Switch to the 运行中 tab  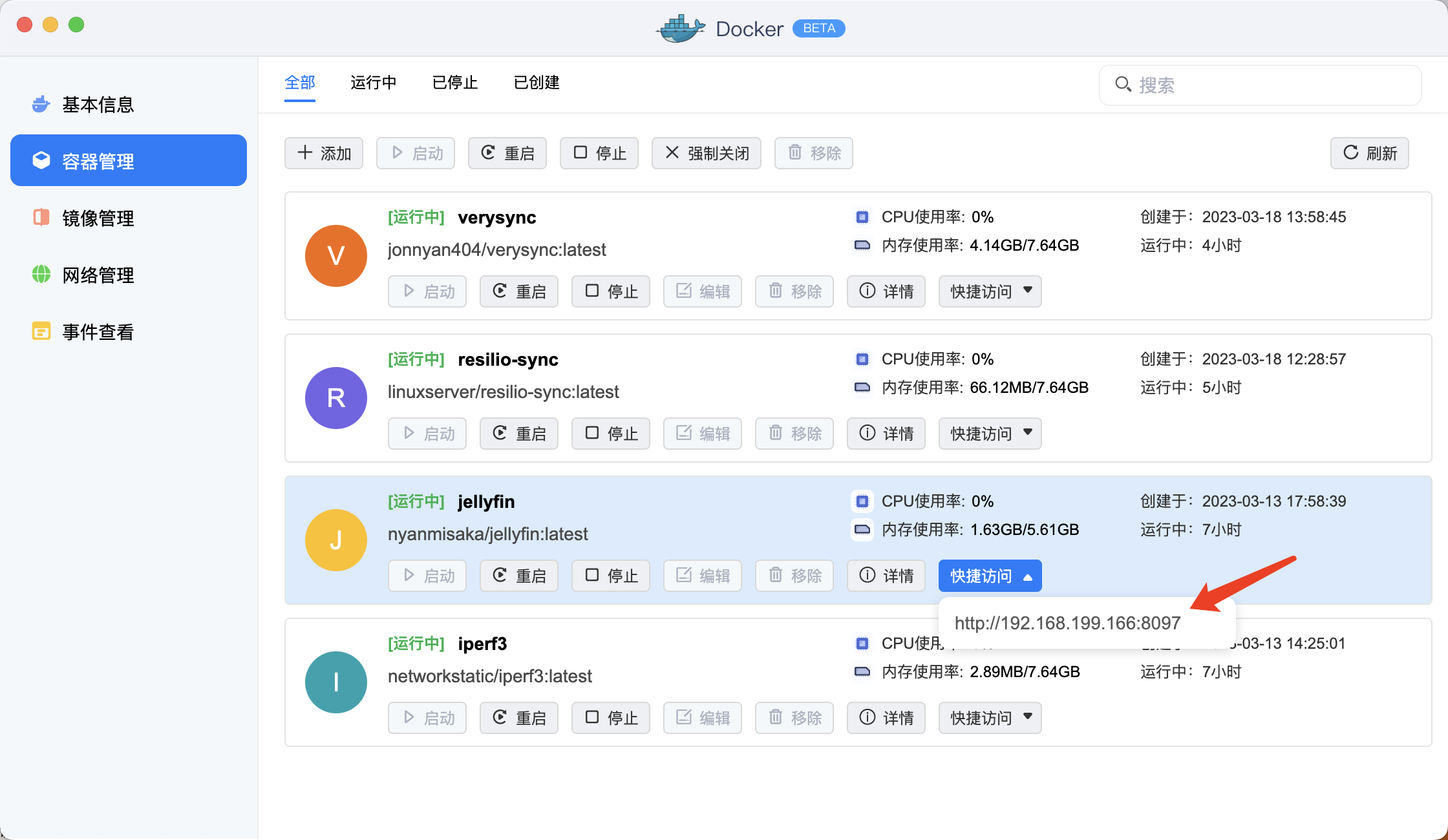tap(374, 83)
